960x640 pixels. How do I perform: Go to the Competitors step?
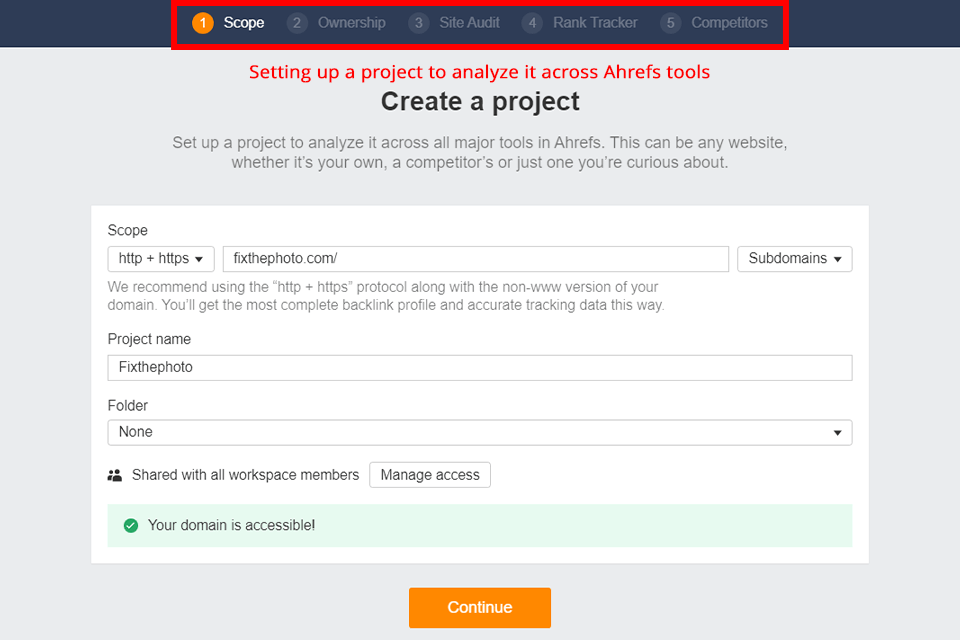[x=729, y=23]
